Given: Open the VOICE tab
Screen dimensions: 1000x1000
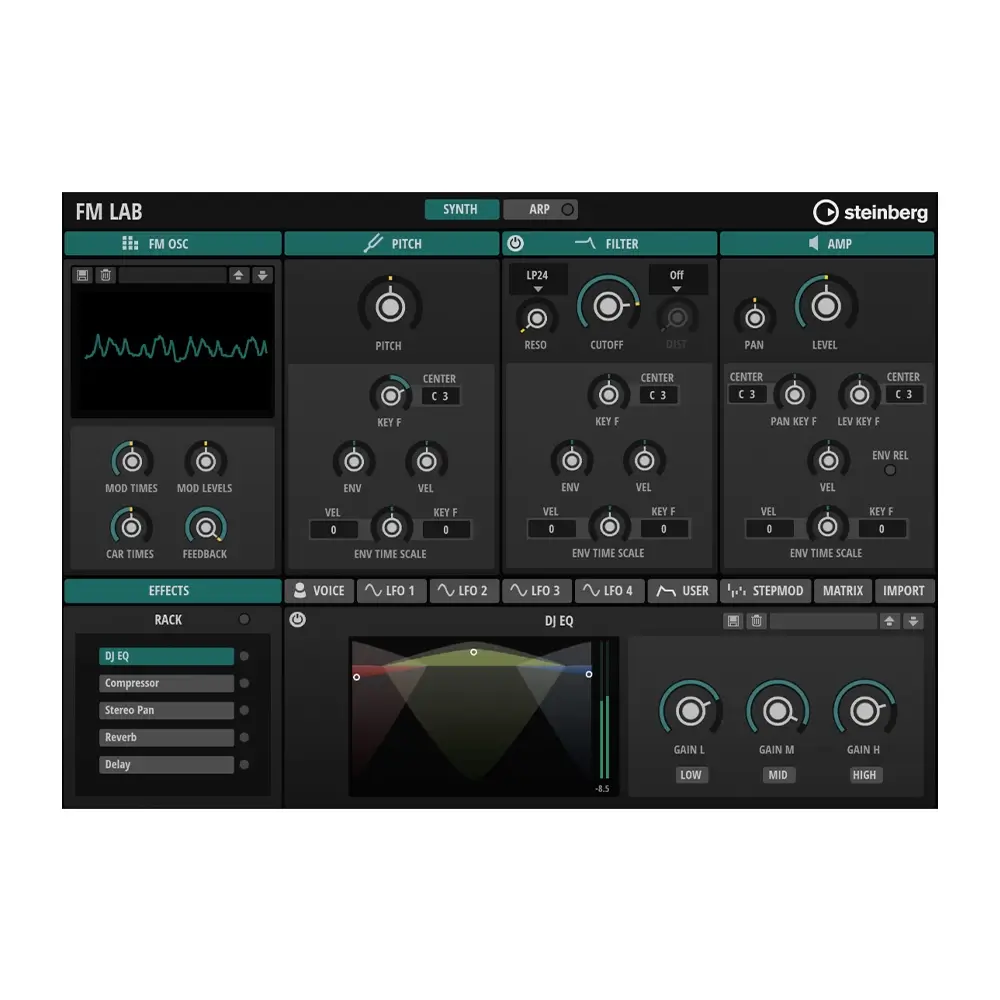Looking at the screenshot, I should (x=318, y=591).
